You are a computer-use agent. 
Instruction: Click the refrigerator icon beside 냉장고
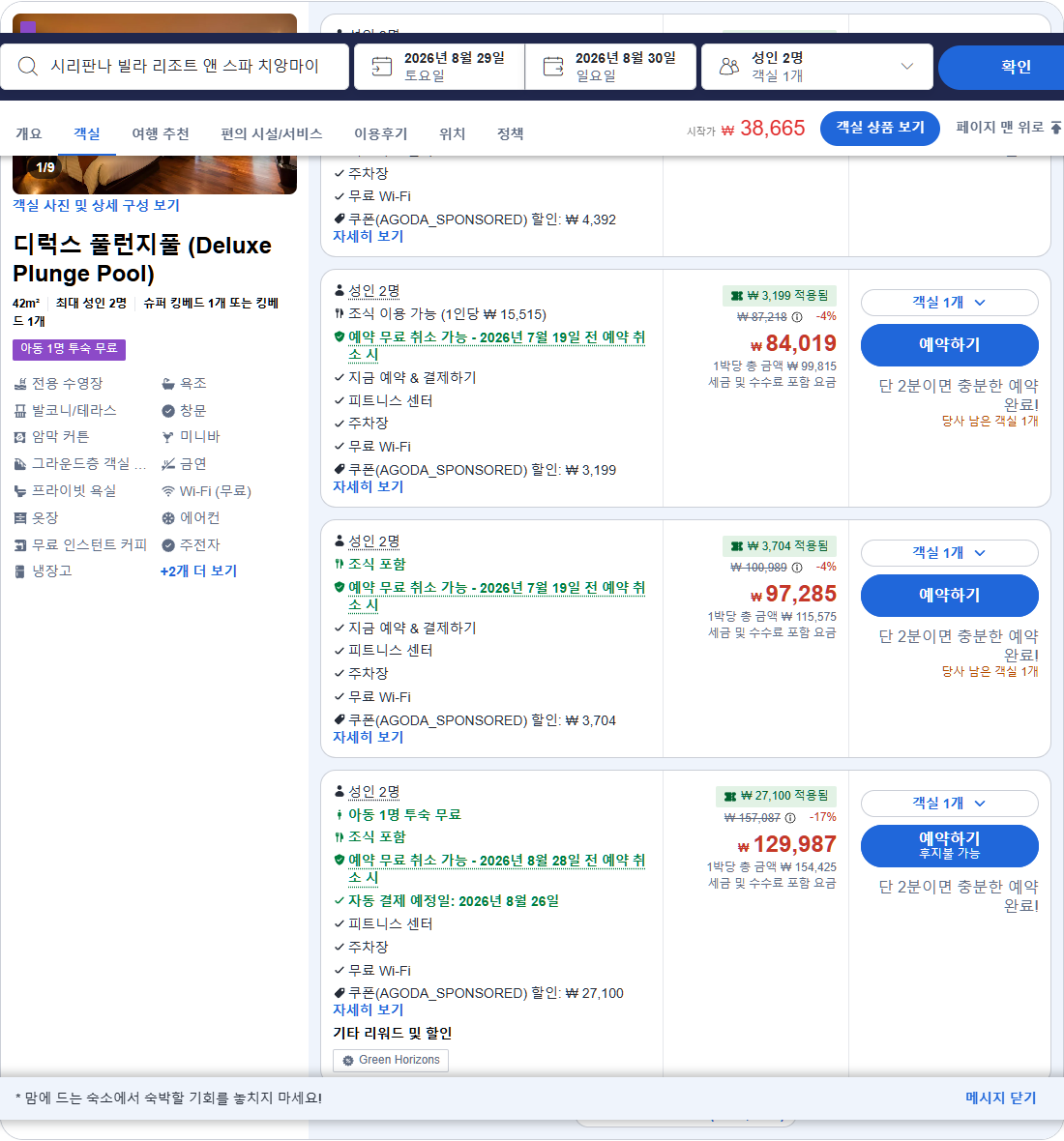pos(20,572)
